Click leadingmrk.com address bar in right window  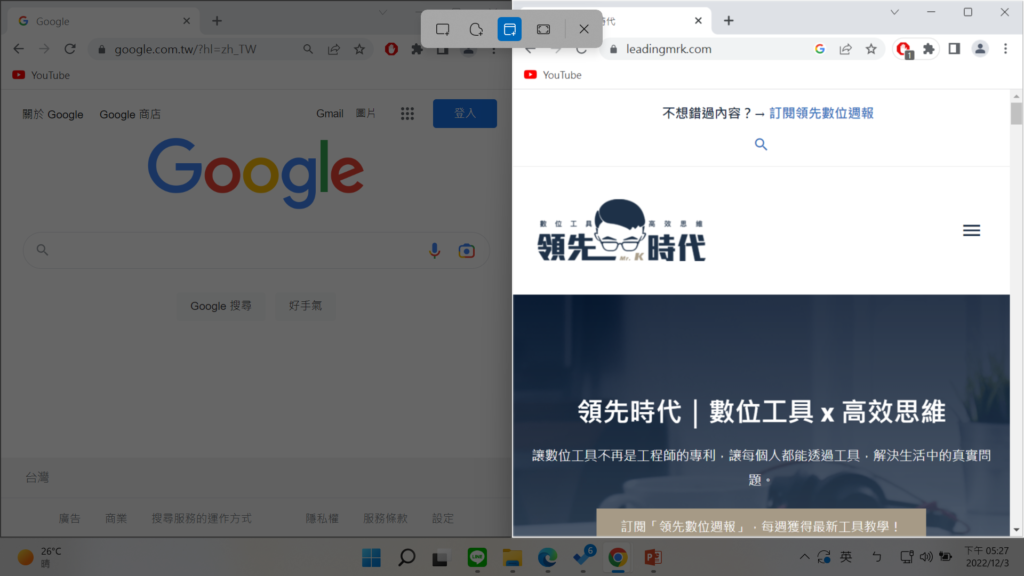[x=669, y=49]
